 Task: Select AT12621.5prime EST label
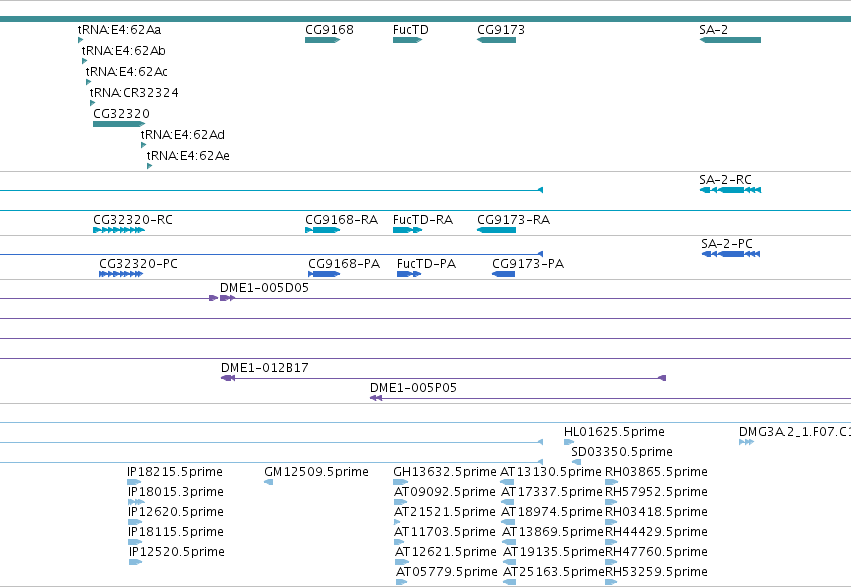coord(446,552)
